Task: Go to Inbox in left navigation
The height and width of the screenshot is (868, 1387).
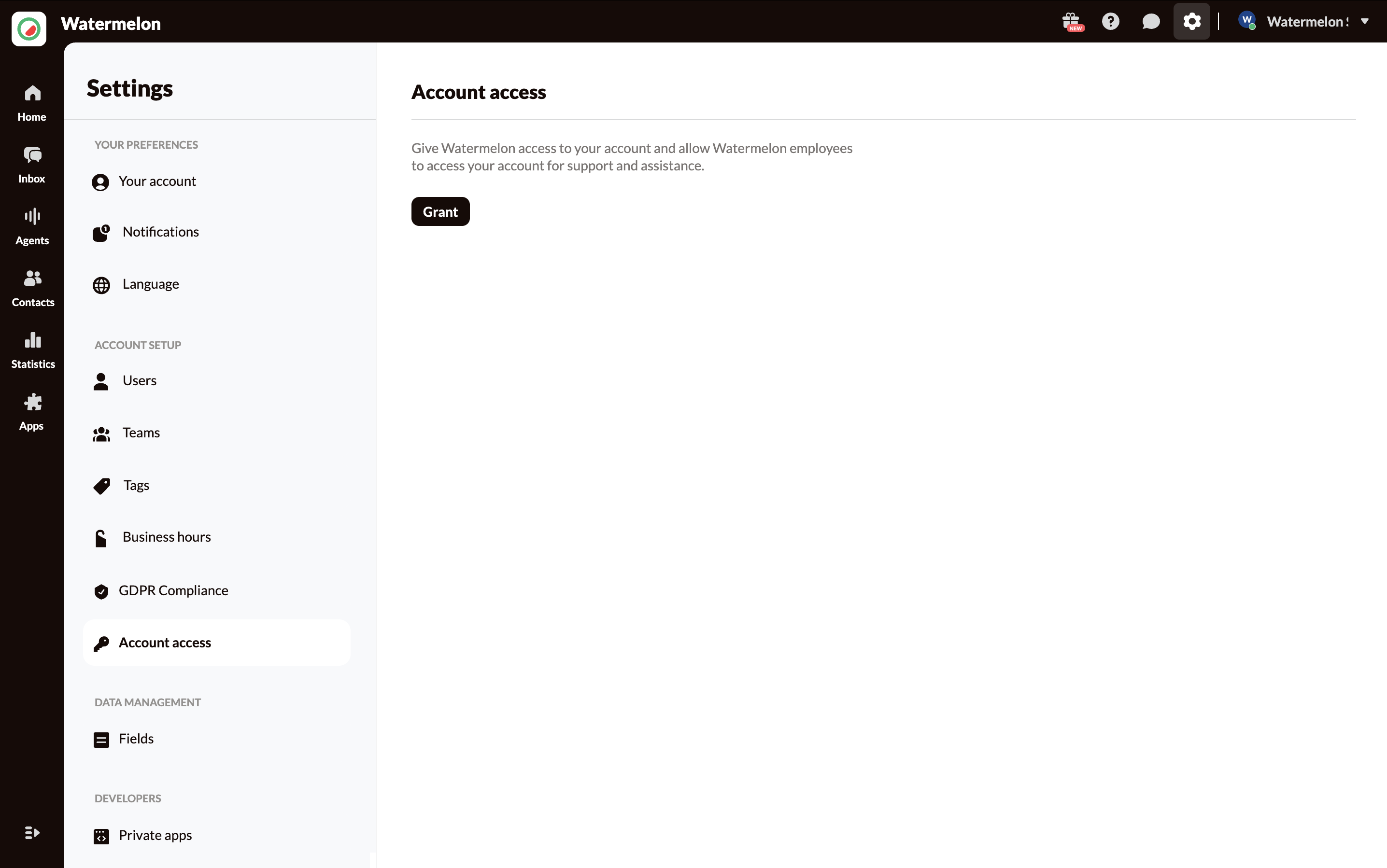Action: point(31,165)
